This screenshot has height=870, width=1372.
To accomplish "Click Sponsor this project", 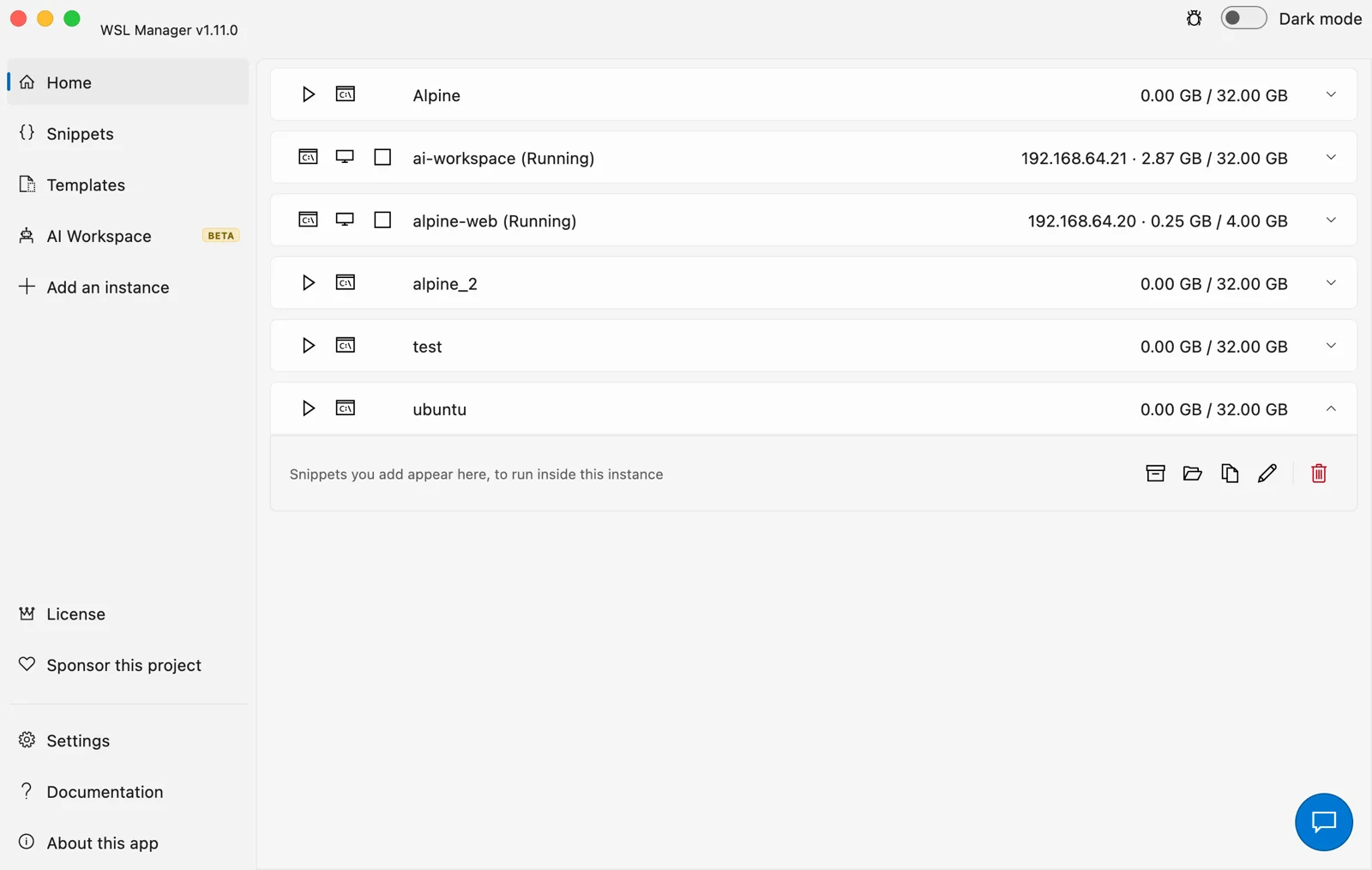I will click(128, 665).
